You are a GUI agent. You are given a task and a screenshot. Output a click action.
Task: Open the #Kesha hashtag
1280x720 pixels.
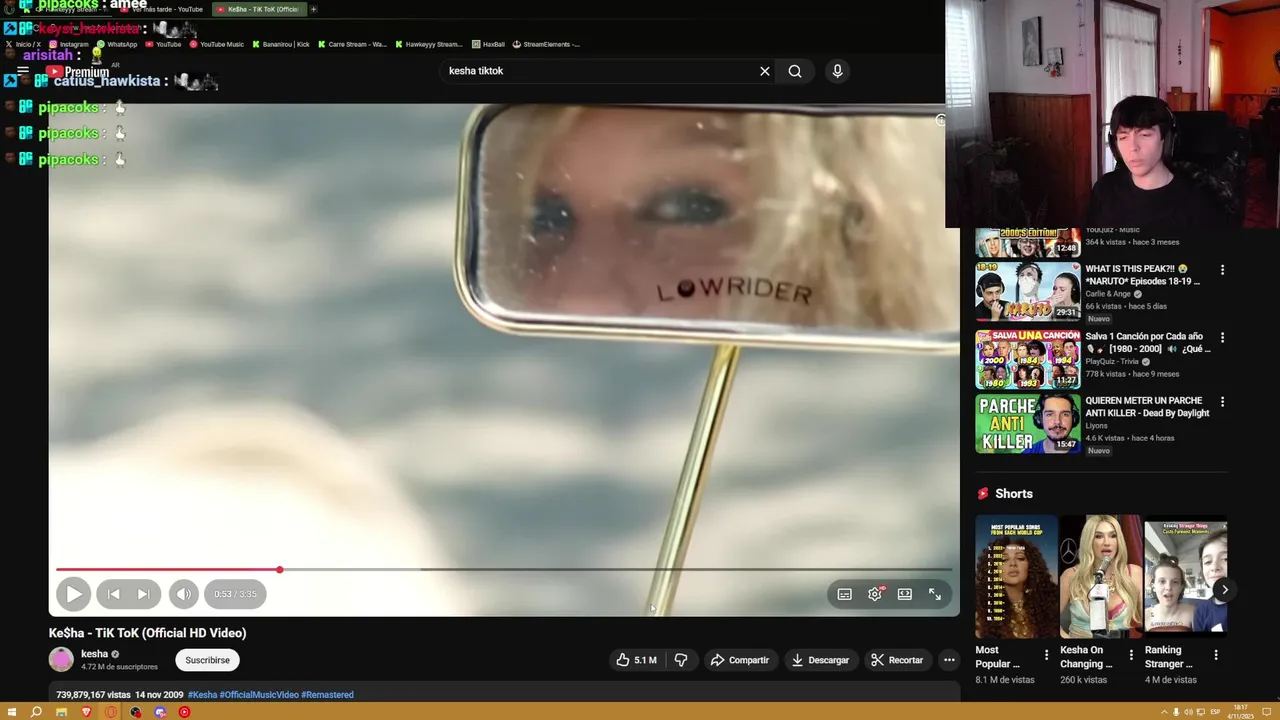[x=202, y=695]
